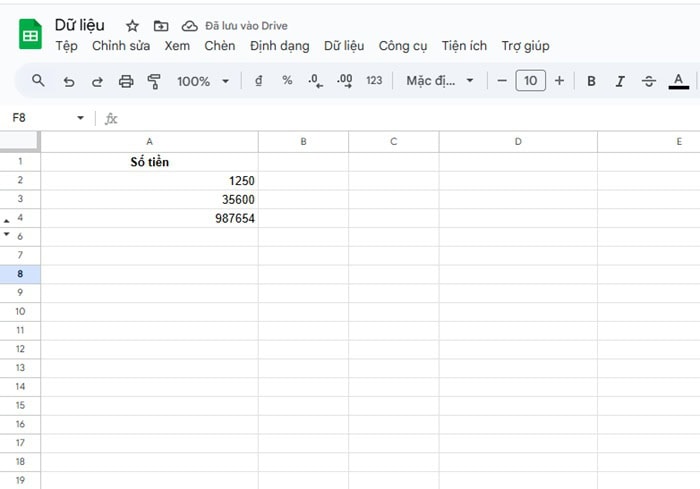
Task: Open the Tệp menu
Action: (x=67, y=46)
